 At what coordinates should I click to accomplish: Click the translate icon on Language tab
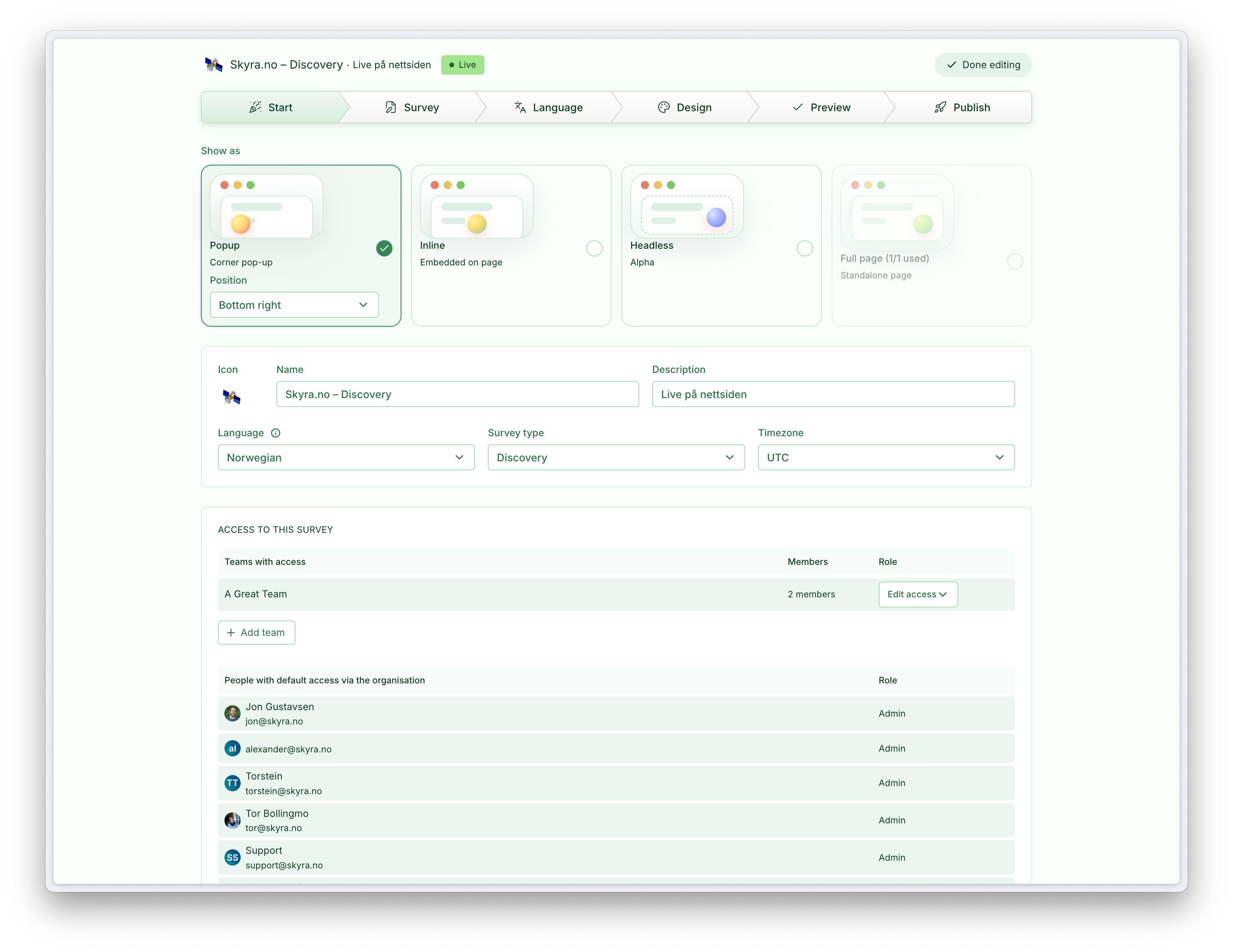coord(520,107)
